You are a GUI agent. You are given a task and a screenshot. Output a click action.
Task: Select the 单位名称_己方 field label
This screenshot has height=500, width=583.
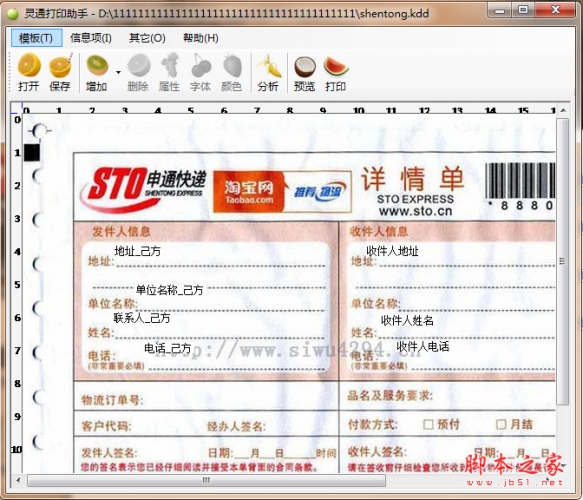pos(170,290)
